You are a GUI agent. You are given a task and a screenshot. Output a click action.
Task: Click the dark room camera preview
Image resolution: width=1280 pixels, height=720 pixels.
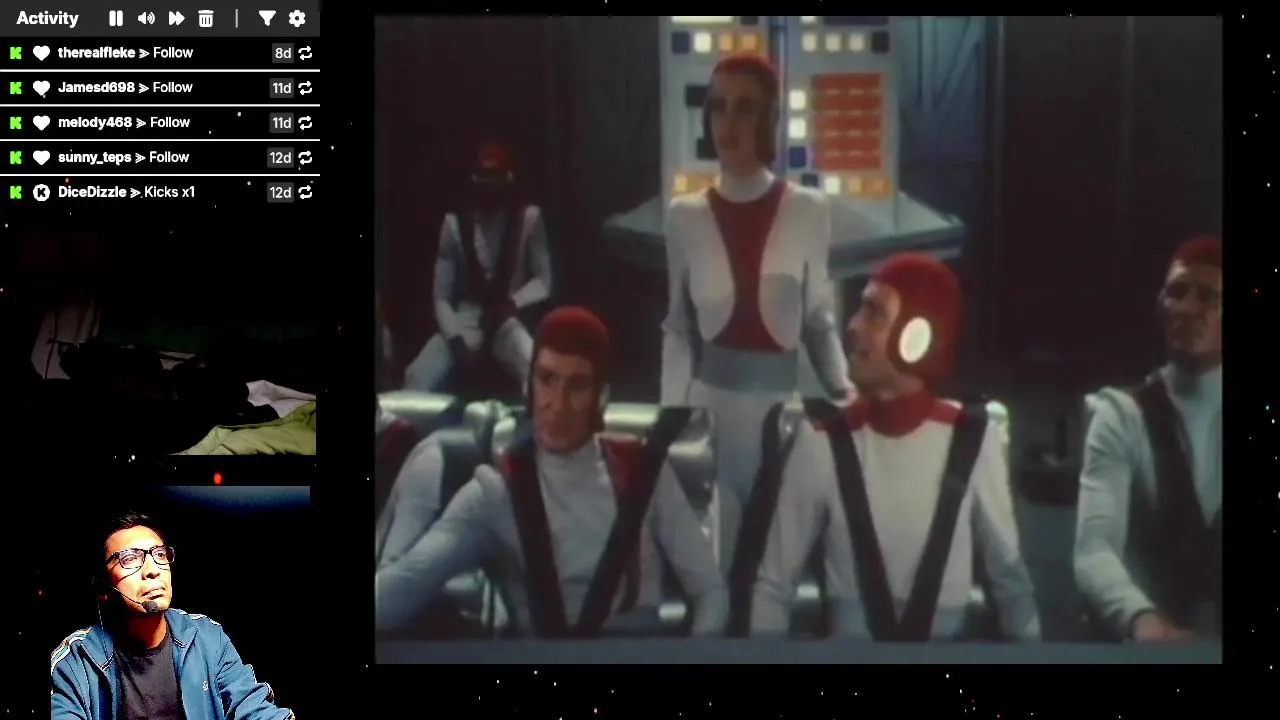point(160,340)
